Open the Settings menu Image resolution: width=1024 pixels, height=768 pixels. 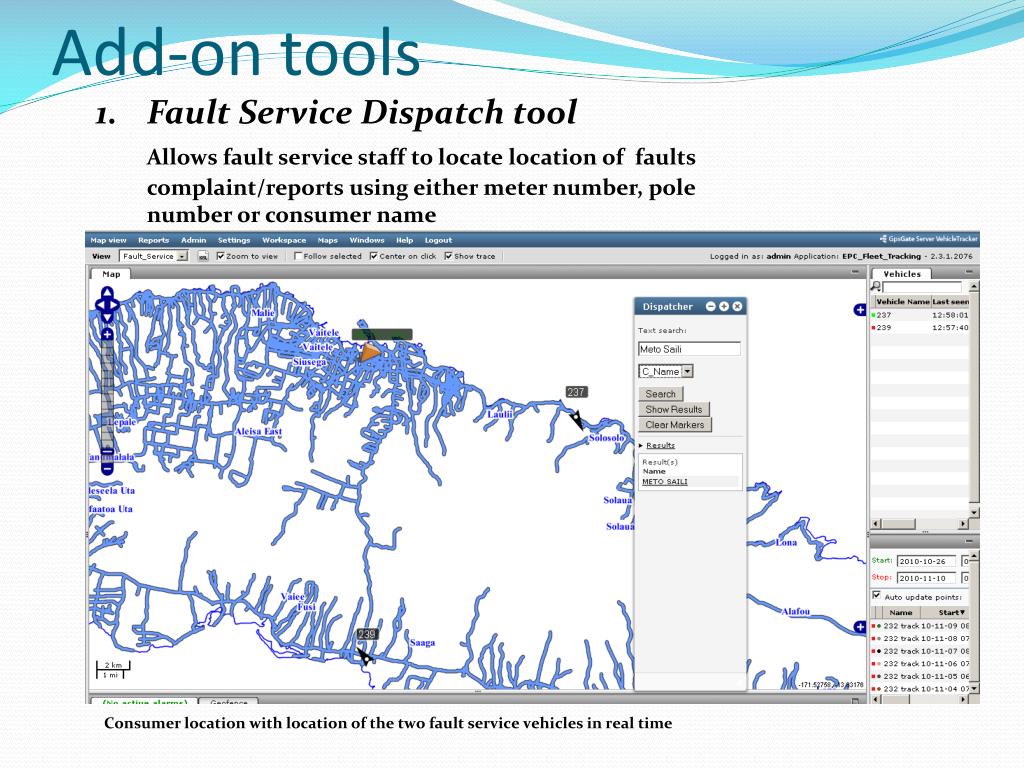pyautogui.click(x=234, y=240)
